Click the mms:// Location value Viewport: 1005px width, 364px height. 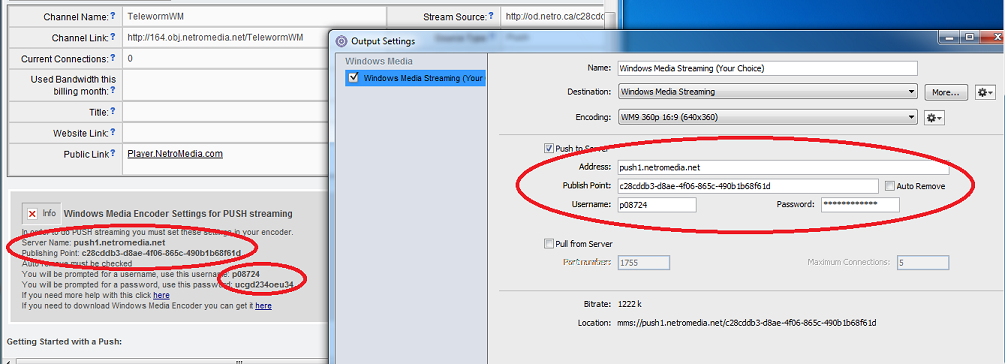coord(747,322)
